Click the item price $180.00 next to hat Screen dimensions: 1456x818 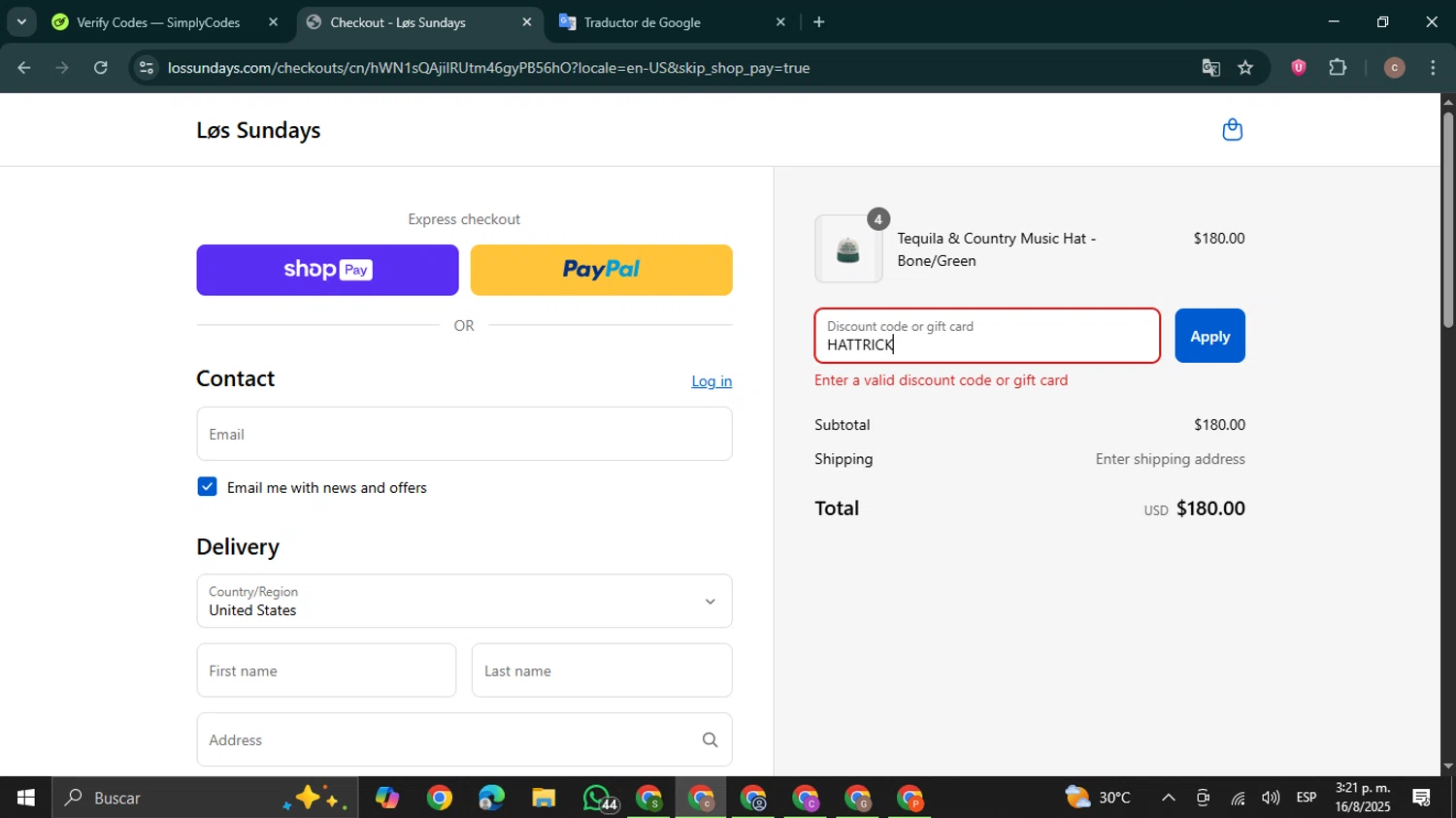(1219, 239)
